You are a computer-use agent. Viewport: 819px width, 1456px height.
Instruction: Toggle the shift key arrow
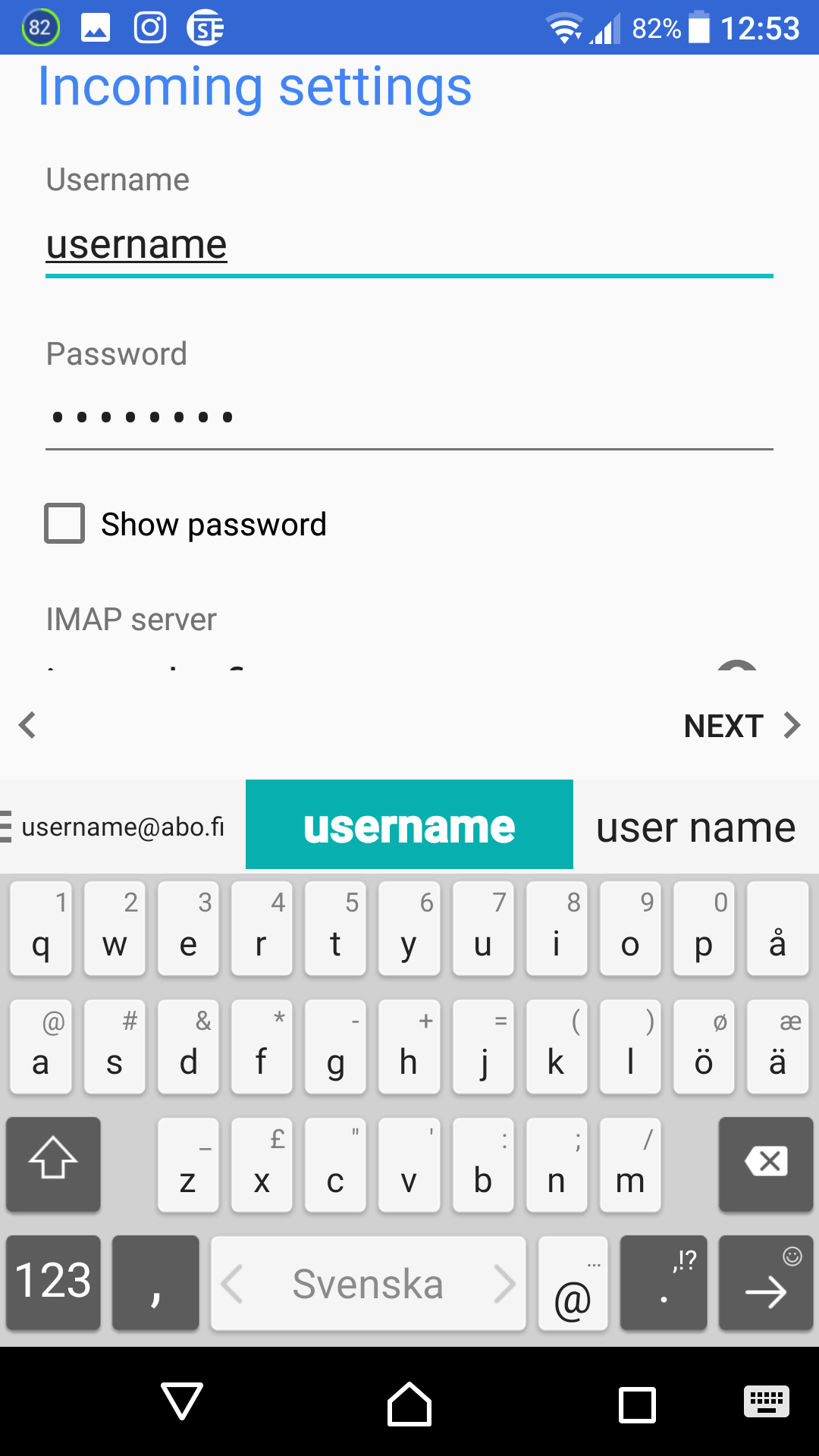(x=53, y=1163)
